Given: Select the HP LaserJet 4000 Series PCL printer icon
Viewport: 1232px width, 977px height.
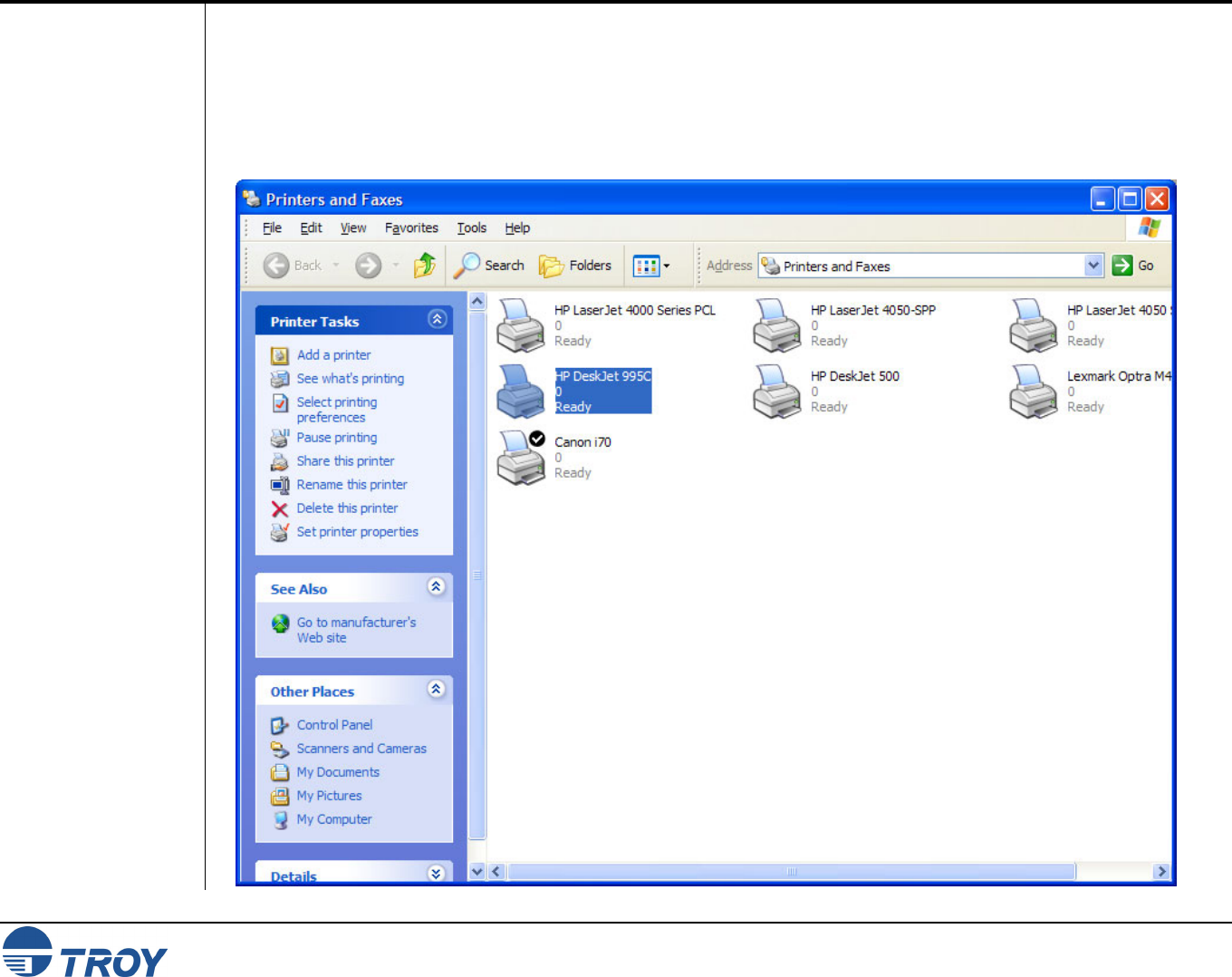Looking at the screenshot, I should [520, 325].
